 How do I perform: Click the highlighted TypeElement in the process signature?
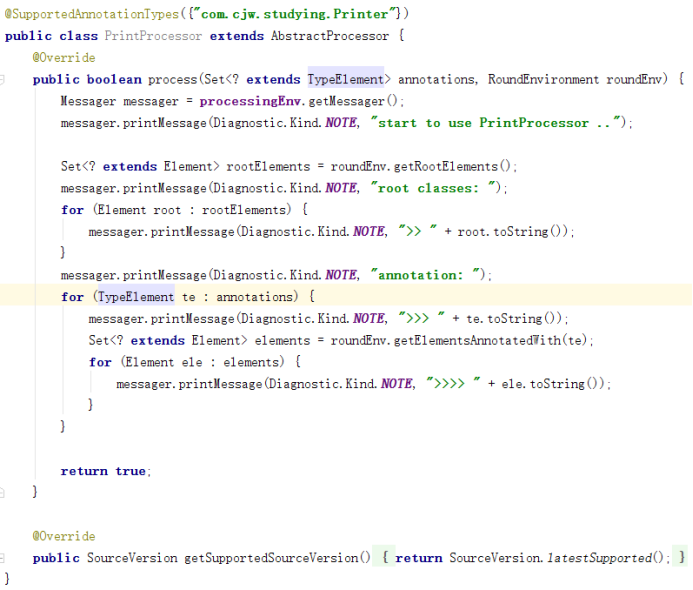pos(346,80)
